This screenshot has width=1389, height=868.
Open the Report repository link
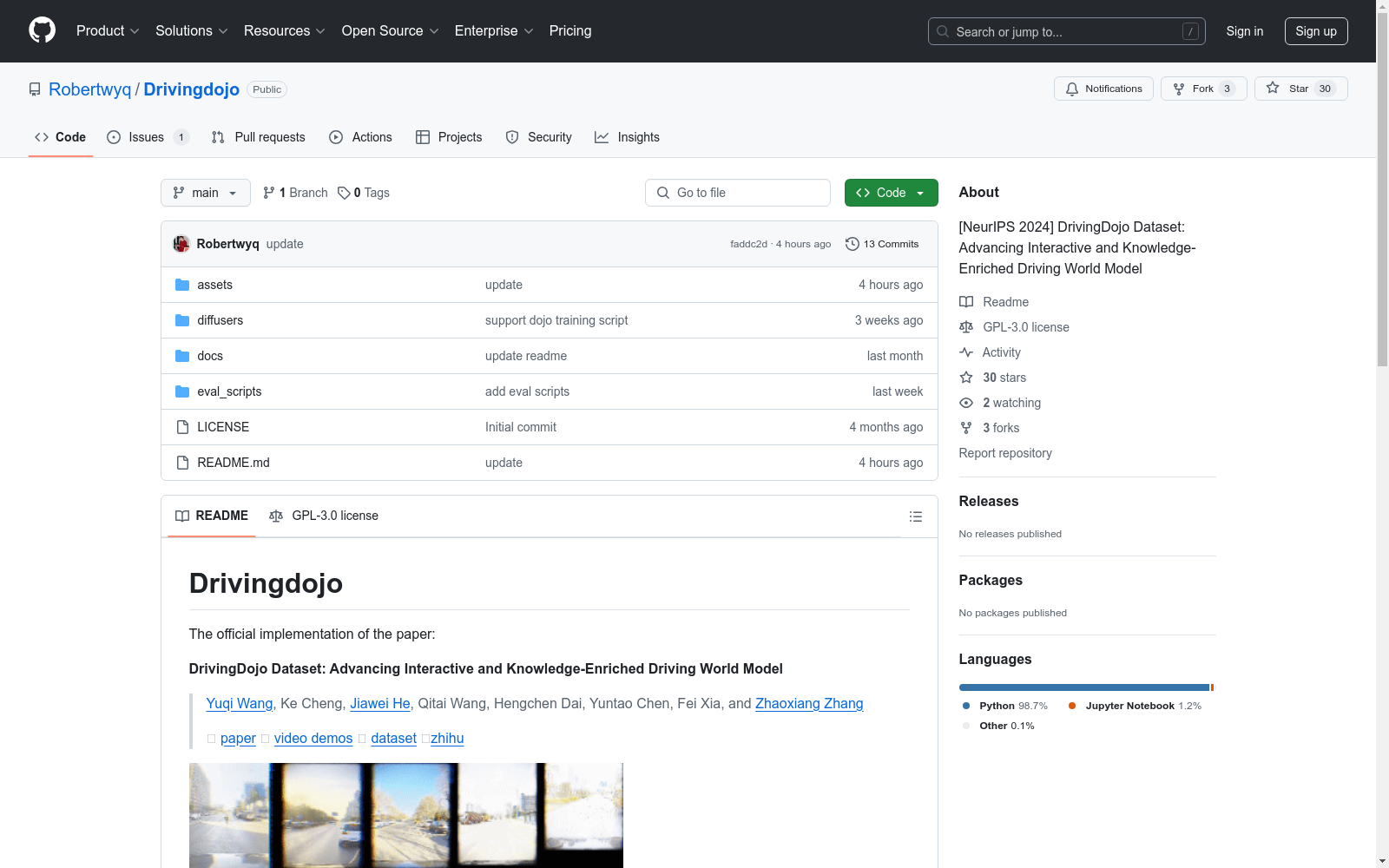pyautogui.click(x=1005, y=453)
